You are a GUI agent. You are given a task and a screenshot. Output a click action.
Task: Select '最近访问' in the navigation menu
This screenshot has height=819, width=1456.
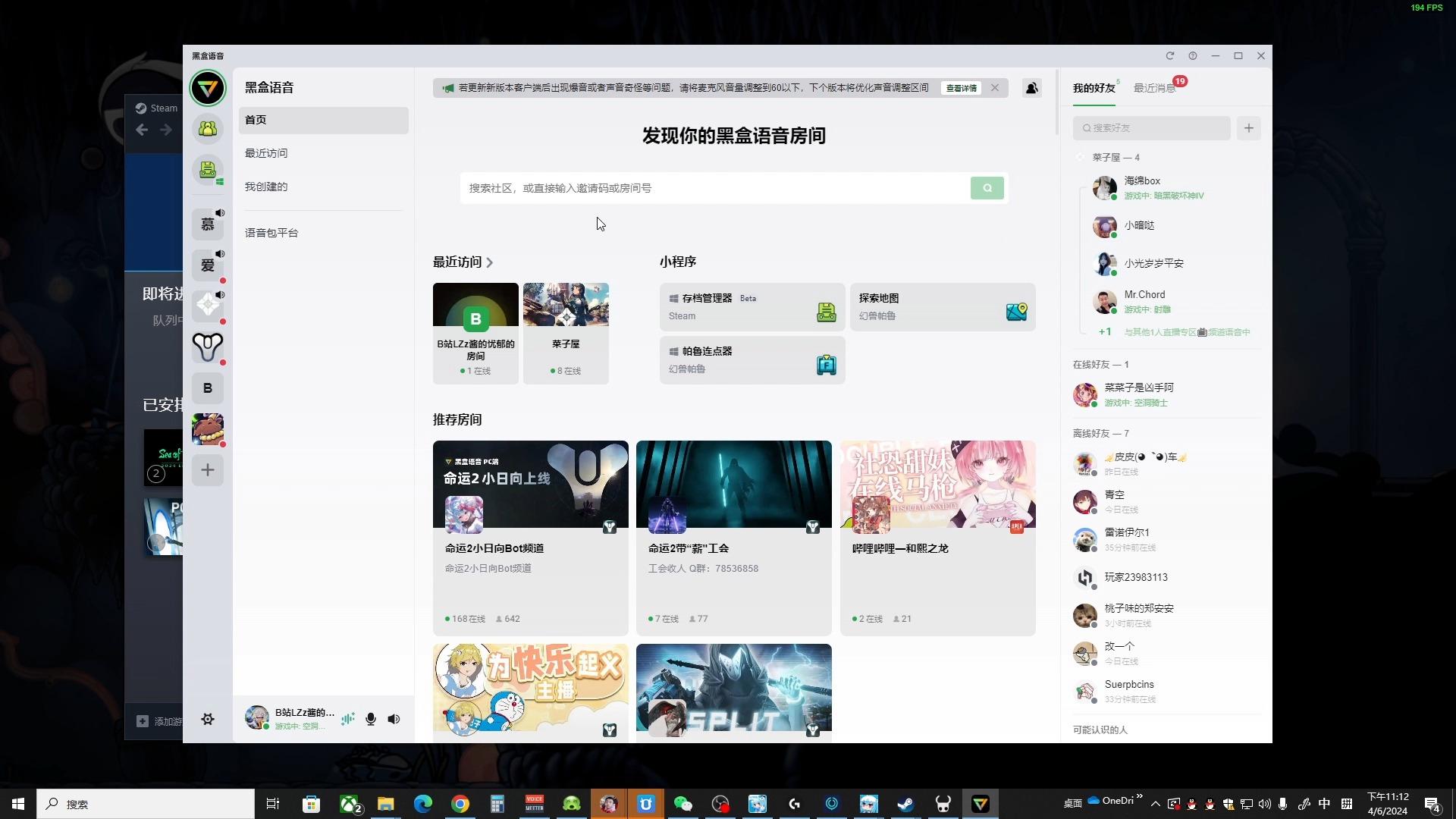(324, 153)
